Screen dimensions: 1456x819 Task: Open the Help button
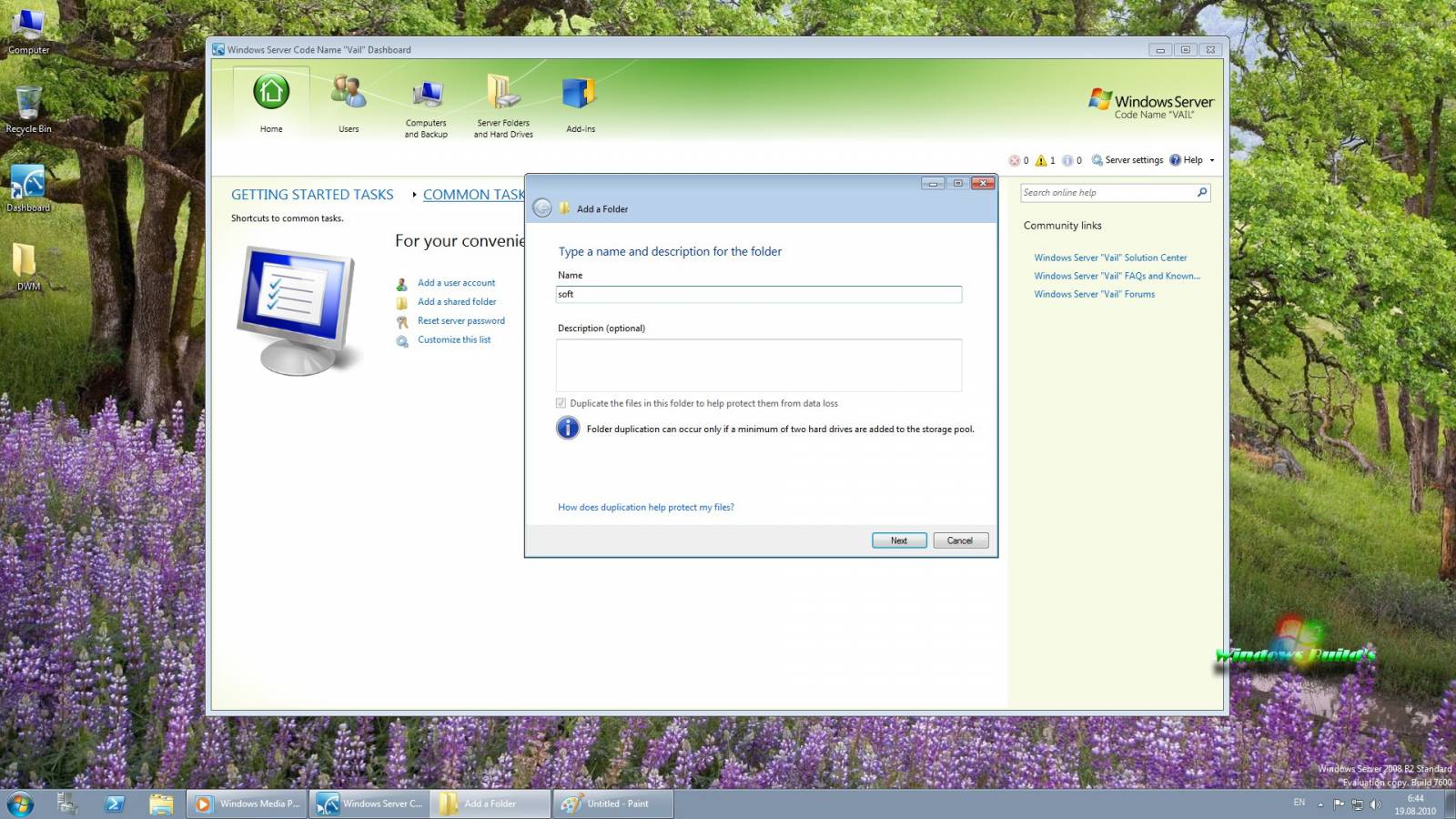point(1186,160)
